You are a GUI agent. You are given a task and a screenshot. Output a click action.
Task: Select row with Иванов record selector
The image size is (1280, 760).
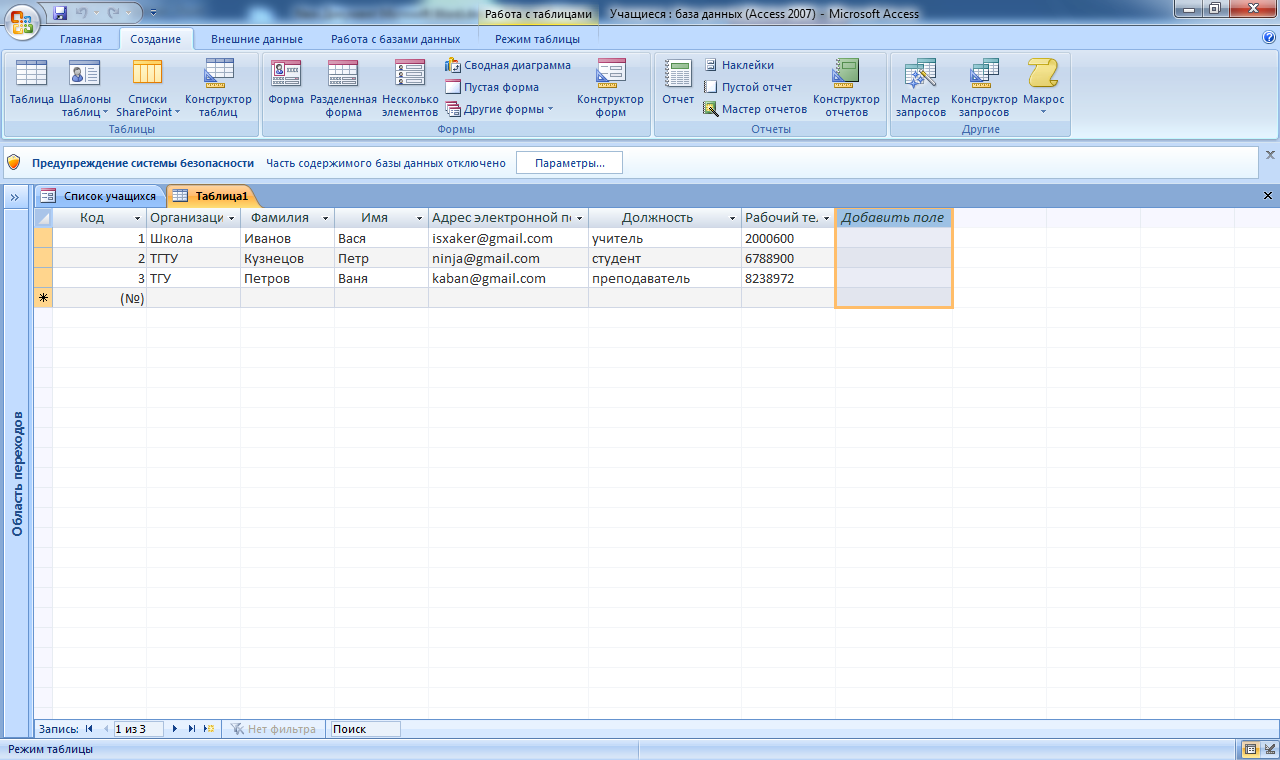point(43,238)
